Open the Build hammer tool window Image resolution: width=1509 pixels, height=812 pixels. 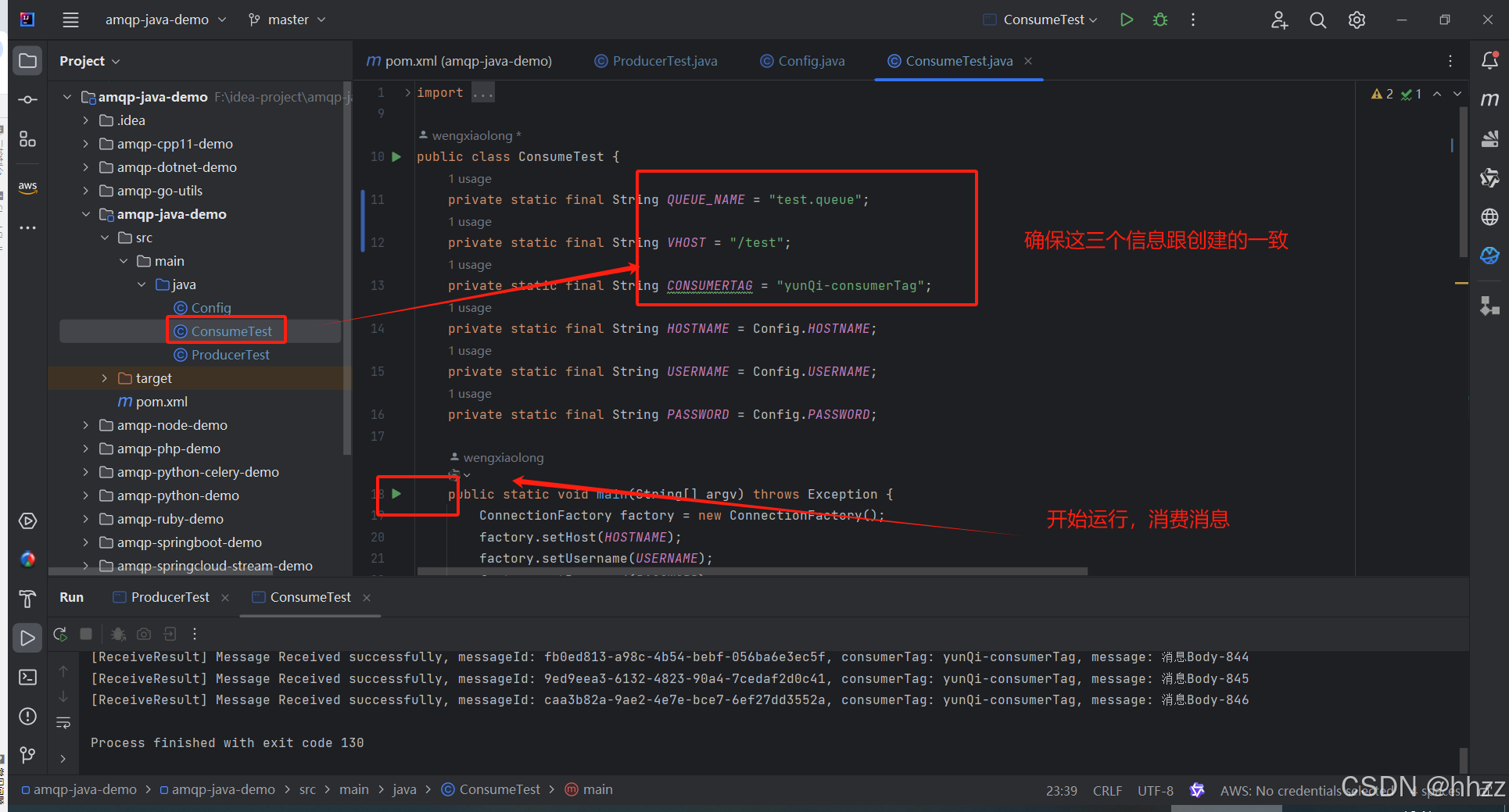click(27, 599)
